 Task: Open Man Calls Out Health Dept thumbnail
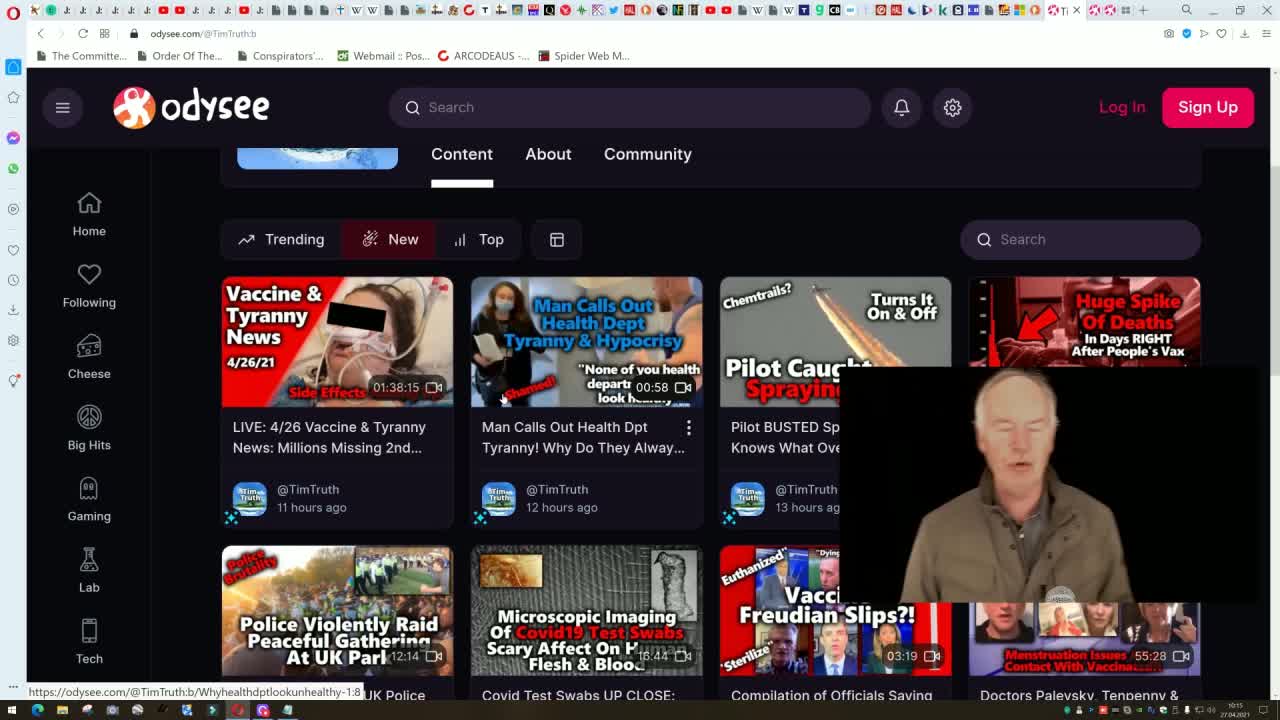pos(586,342)
